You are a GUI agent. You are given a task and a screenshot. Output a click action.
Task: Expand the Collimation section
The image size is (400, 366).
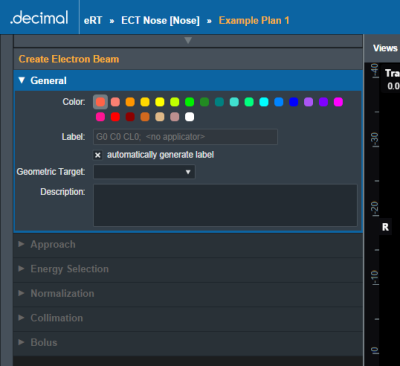tap(188, 318)
